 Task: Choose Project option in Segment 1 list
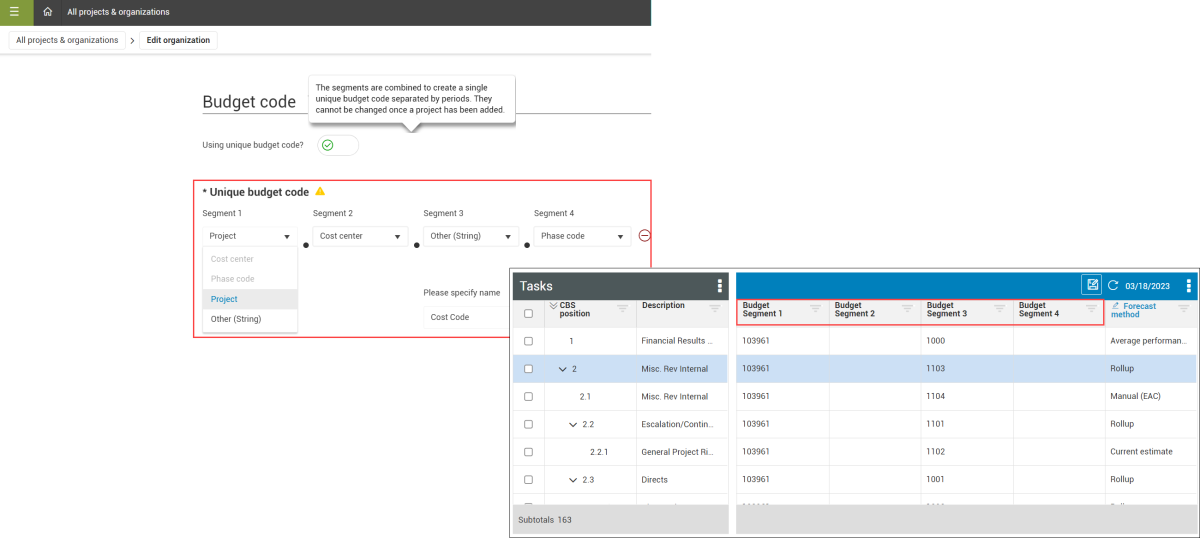point(224,299)
